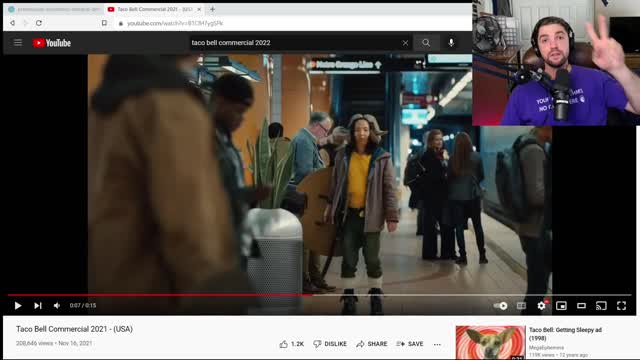Viewport: 640px width, 360px height.
Task: Start voice search with microphone
Action: click(451, 42)
